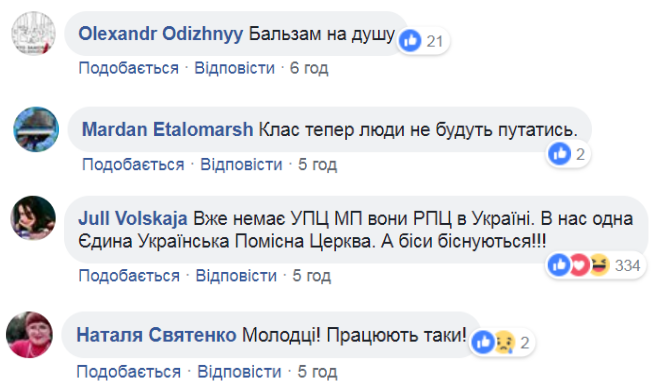View the 334 reactions count list
The height and width of the screenshot is (386, 659).
pyautogui.click(x=627, y=265)
